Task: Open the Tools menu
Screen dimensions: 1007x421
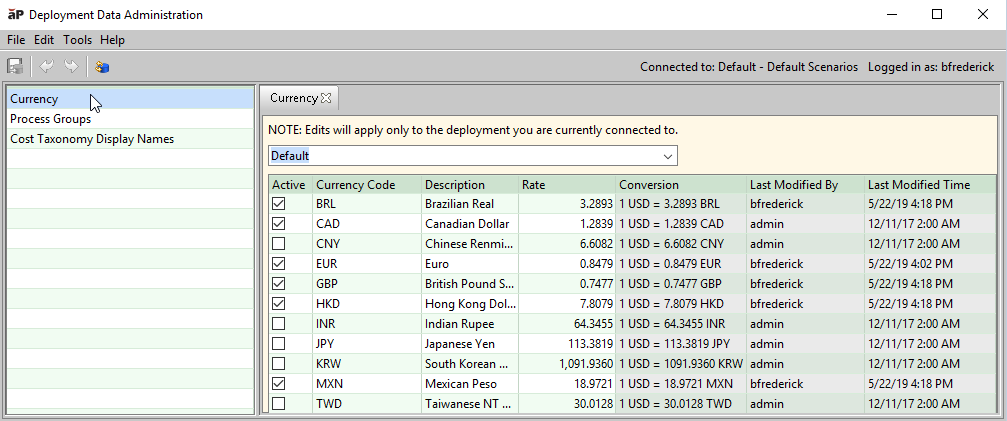Action: (x=77, y=40)
